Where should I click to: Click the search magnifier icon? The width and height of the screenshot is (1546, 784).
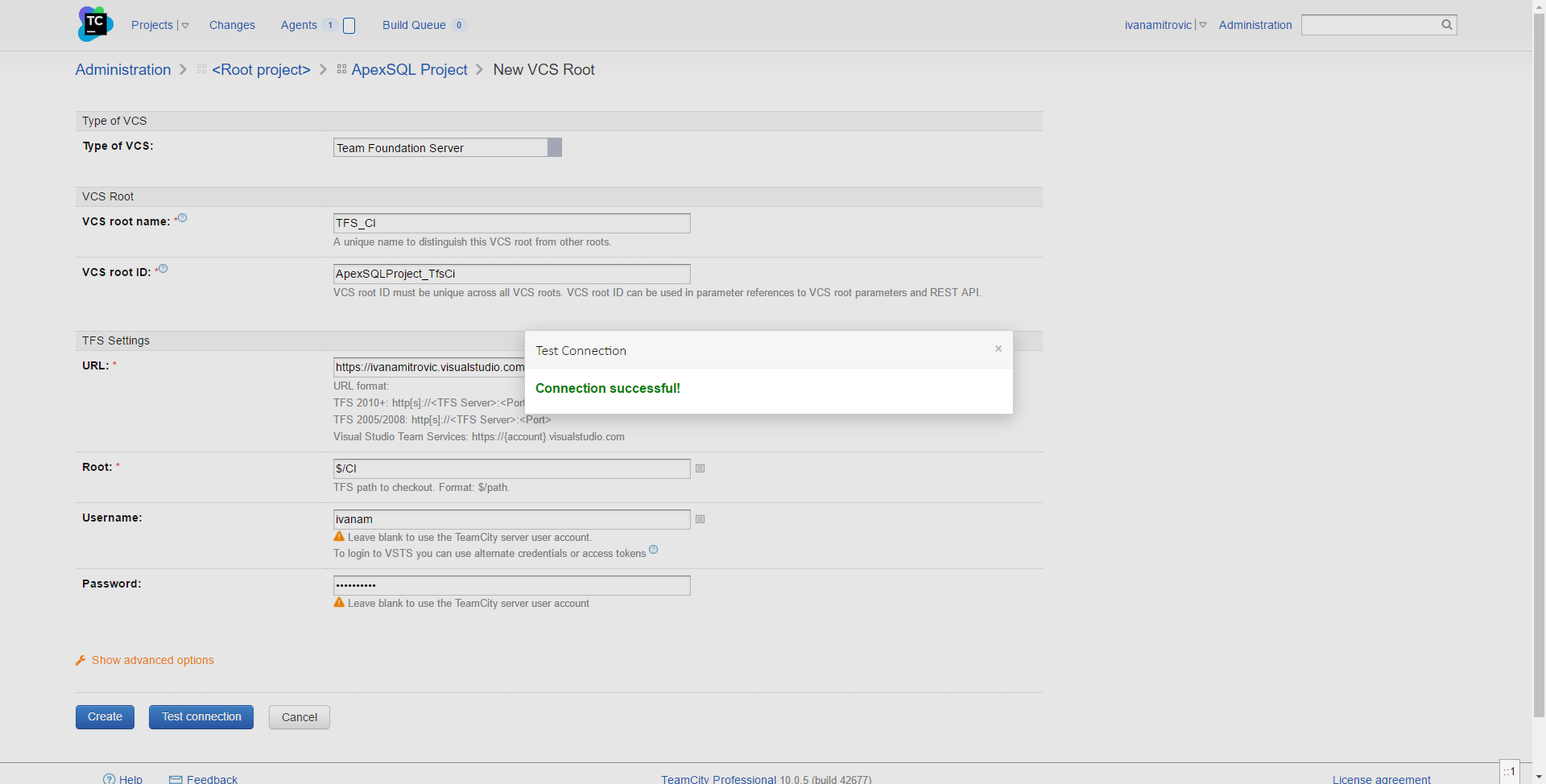[1446, 25]
